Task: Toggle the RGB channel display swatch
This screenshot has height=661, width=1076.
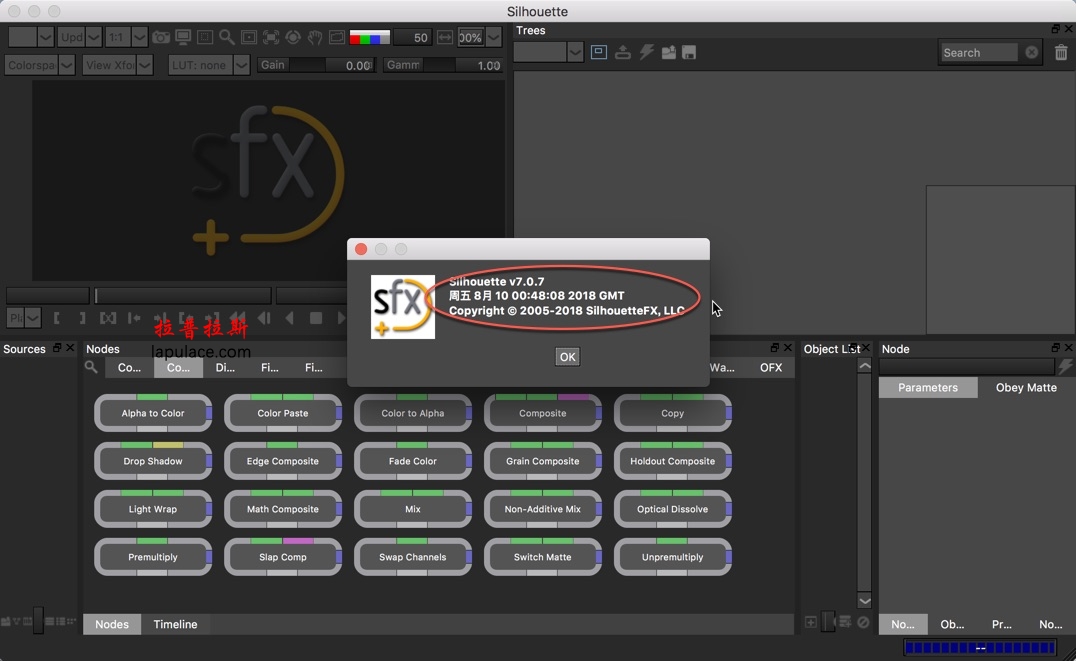Action: pyautogui.click(x=369, y=37)
